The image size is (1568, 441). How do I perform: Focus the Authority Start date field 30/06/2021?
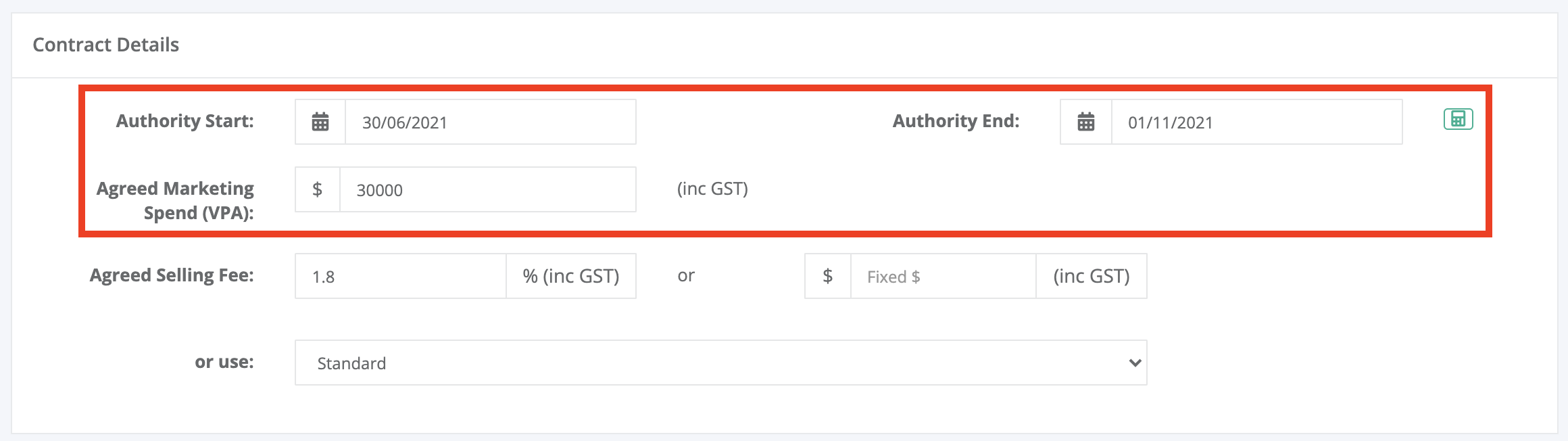coord(491,122)
